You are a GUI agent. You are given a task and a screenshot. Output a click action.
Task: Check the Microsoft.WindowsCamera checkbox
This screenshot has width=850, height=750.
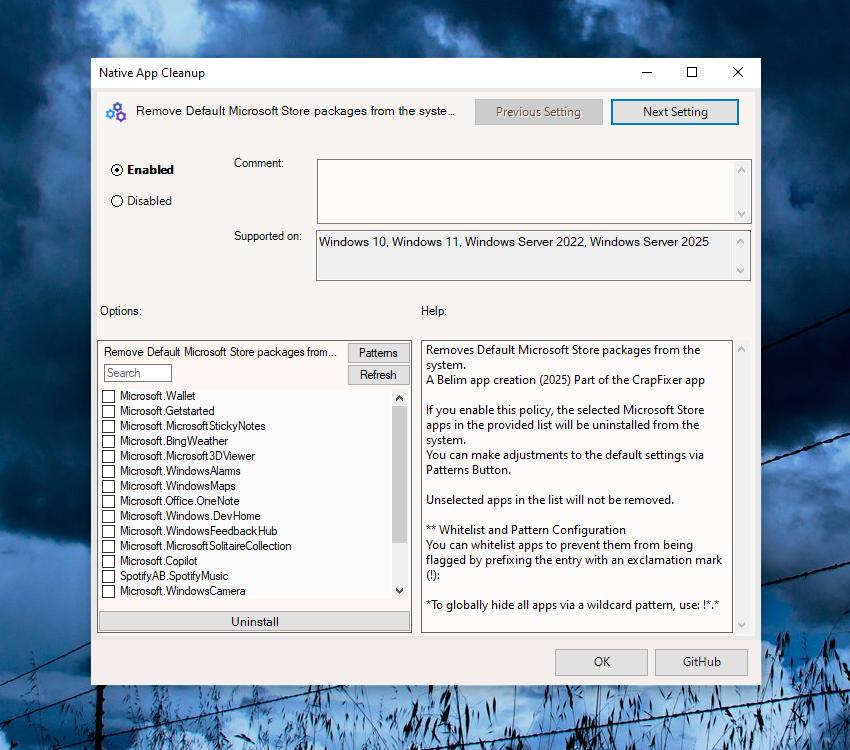[x=108, y=591]
